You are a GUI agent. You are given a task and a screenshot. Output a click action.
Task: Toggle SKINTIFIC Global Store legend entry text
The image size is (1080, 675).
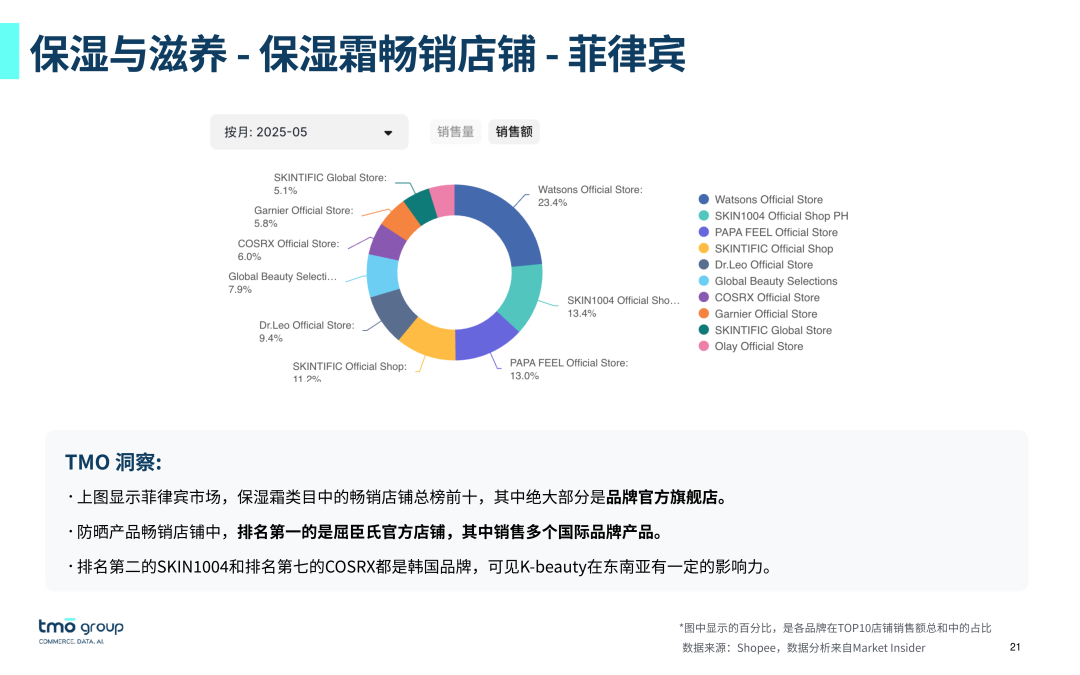[x=773, y=330]
